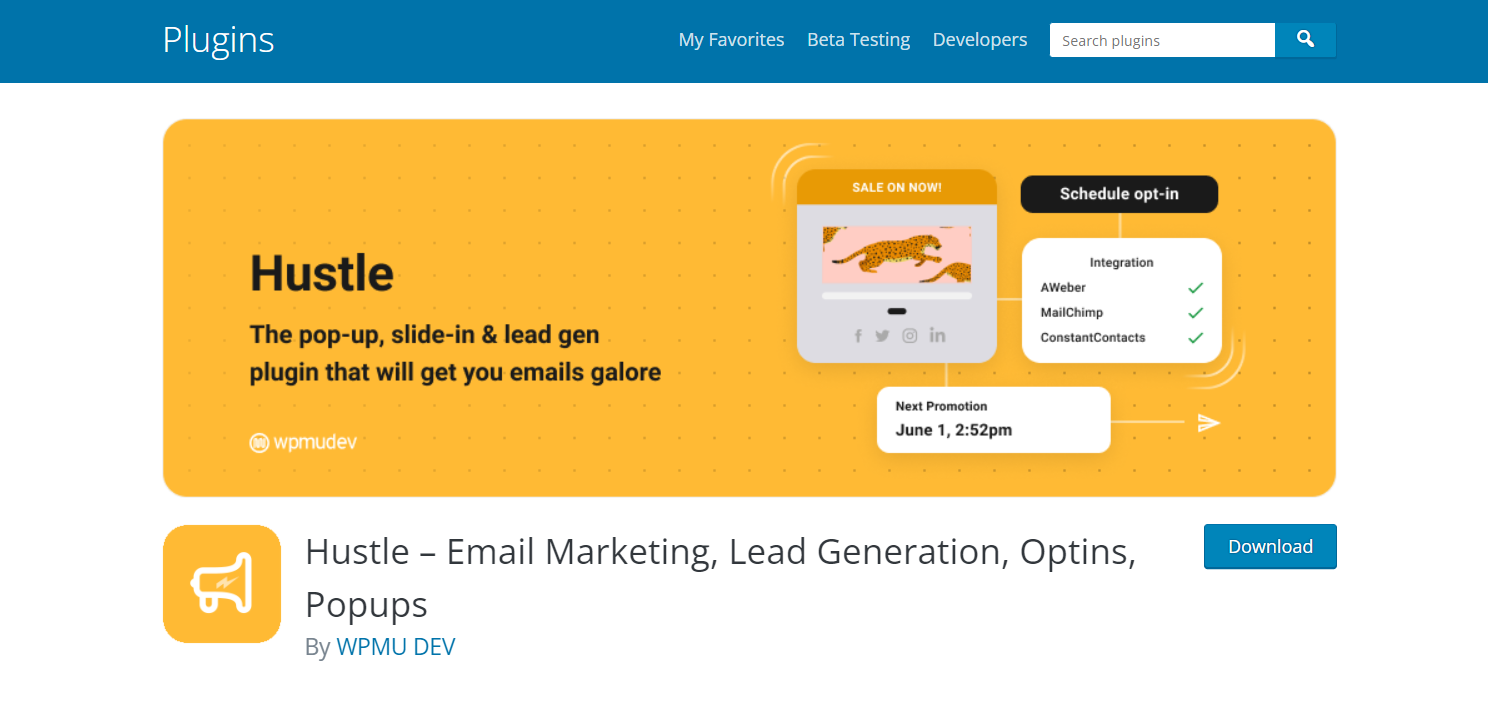Open the My Favorites menu item

[731, 40]
